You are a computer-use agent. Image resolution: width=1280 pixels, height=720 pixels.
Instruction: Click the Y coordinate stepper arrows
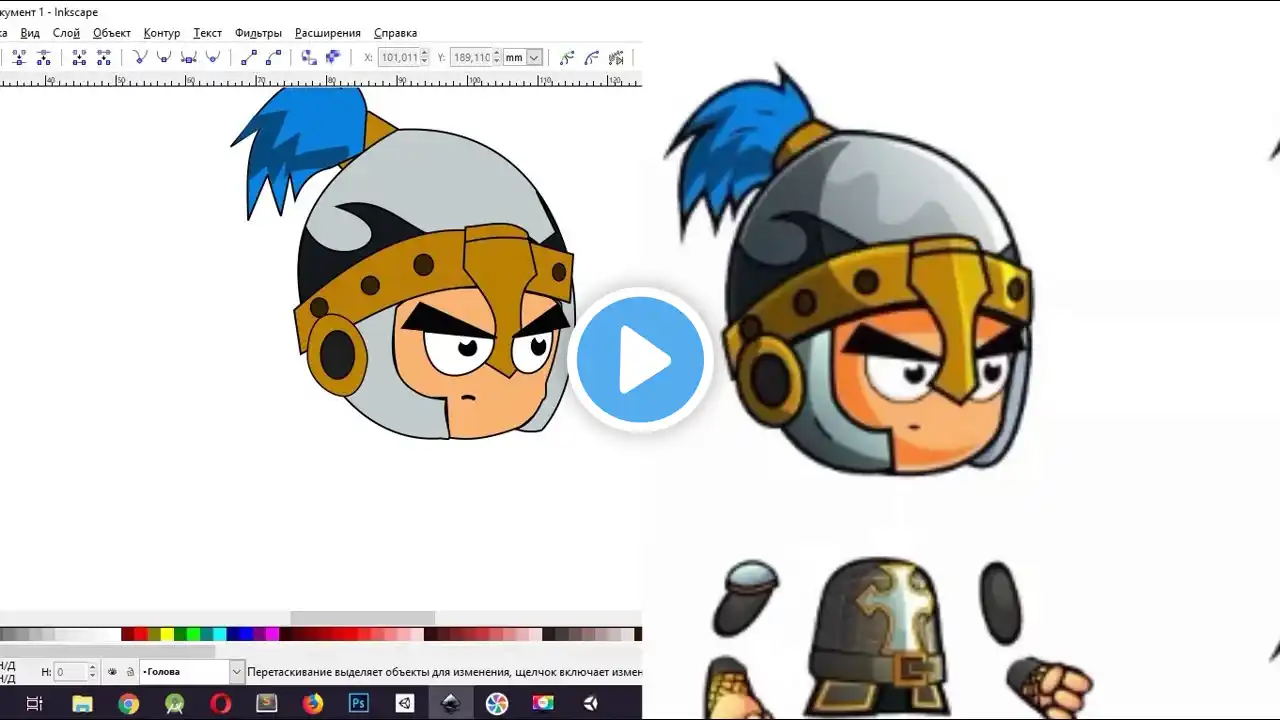click(497, 58)
